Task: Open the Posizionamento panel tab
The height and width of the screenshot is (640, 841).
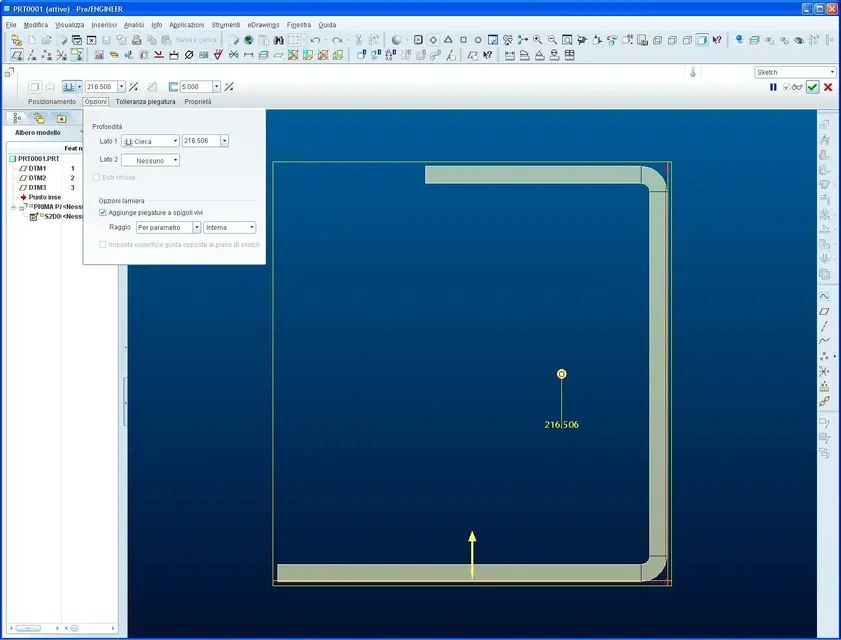Action: [x=52, y=101]
